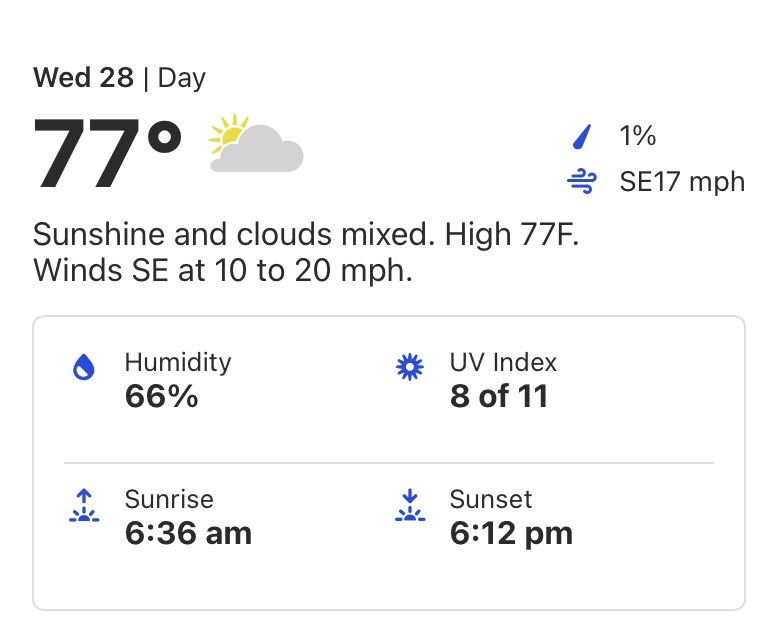Image resolution: width=772 pixels, height=619 pixels.
Task: Select the Wed 28 date heading
Action: coord(83,78)
